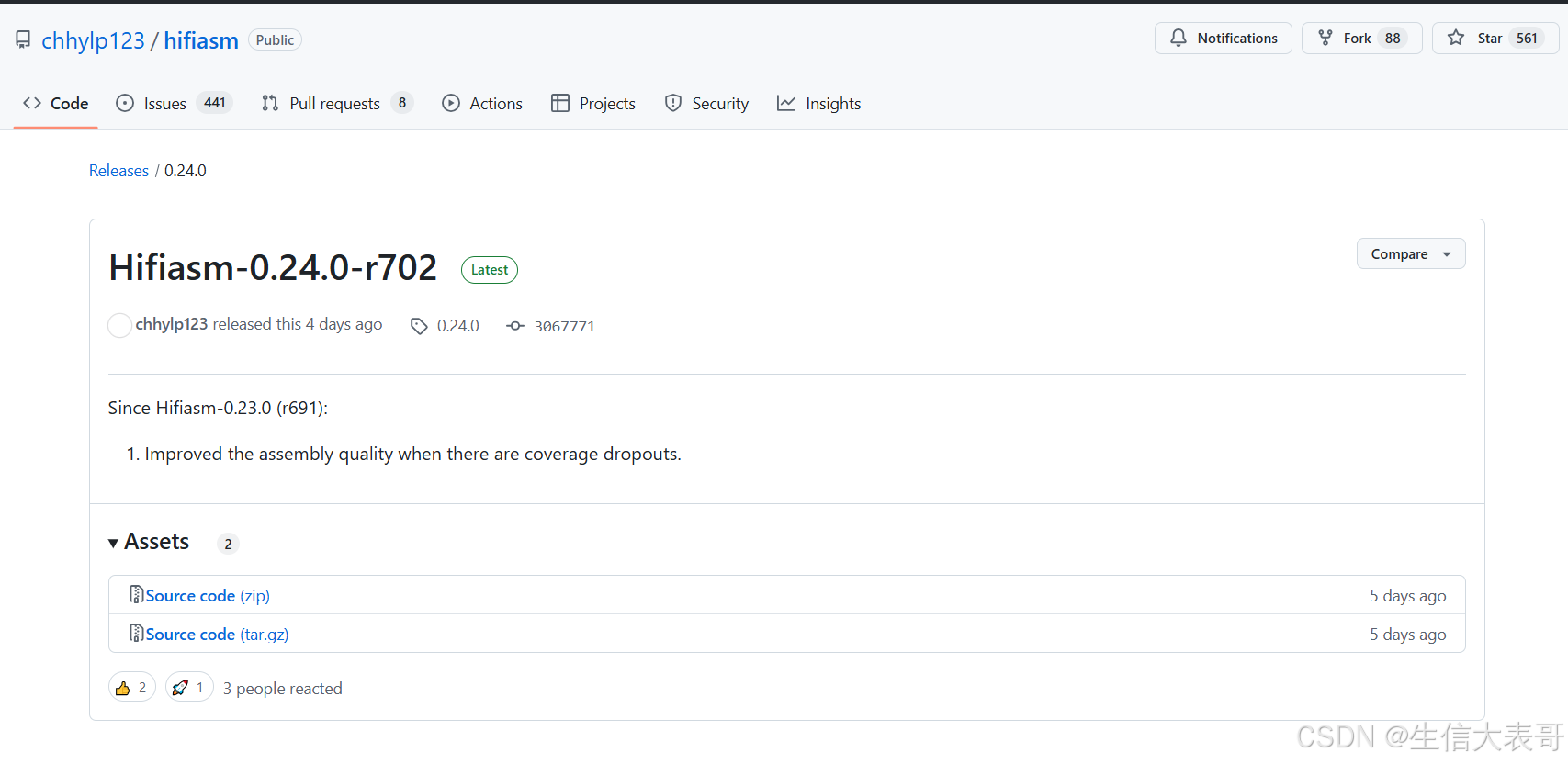Click the Insights graph icon
The image size is (1568, 764).
[x=786, y=103]
